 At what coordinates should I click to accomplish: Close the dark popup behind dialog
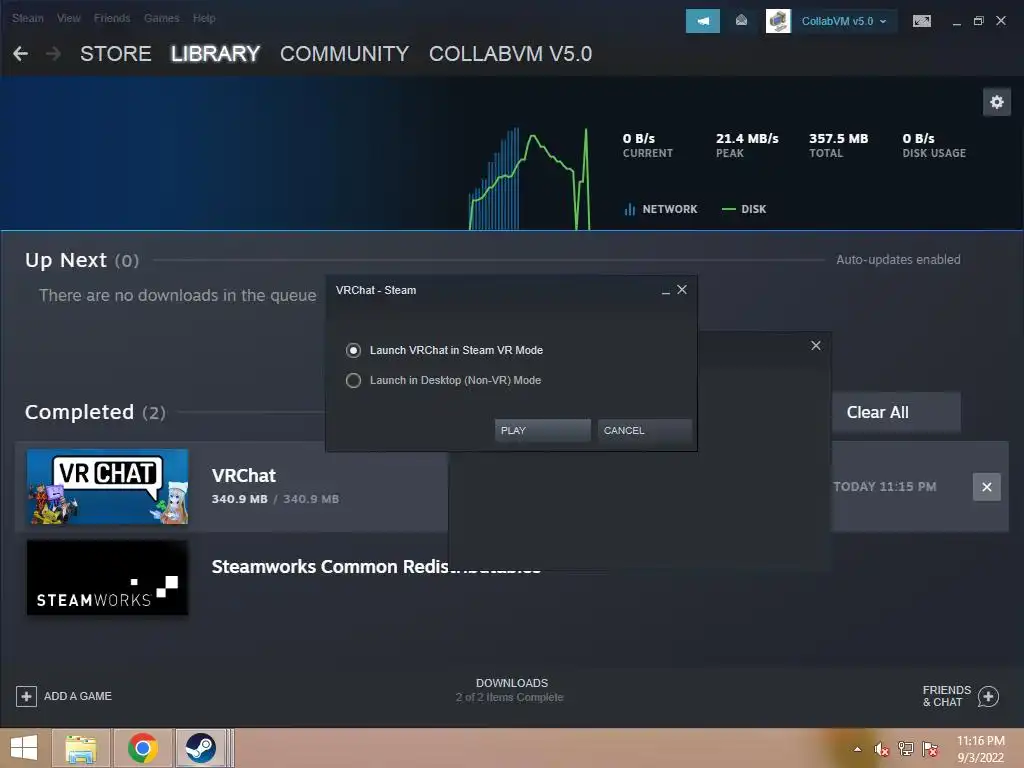pyautogui.click(x=816, y=345)
